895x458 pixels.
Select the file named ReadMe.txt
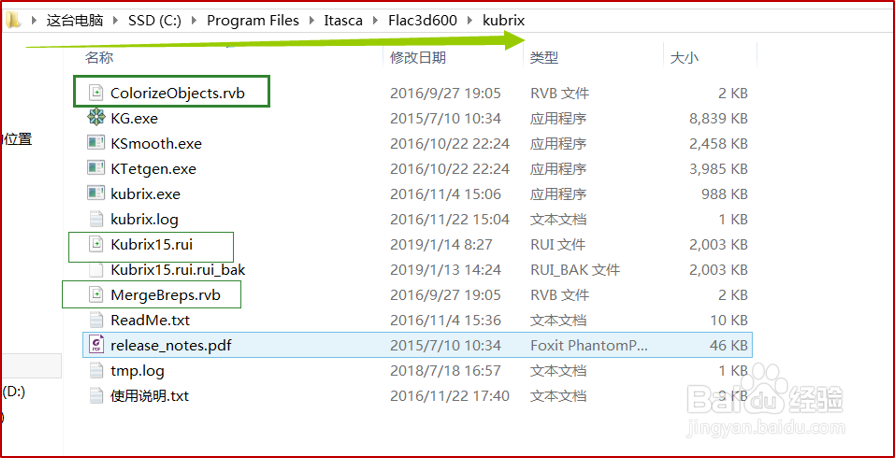(x=148, y=320)
